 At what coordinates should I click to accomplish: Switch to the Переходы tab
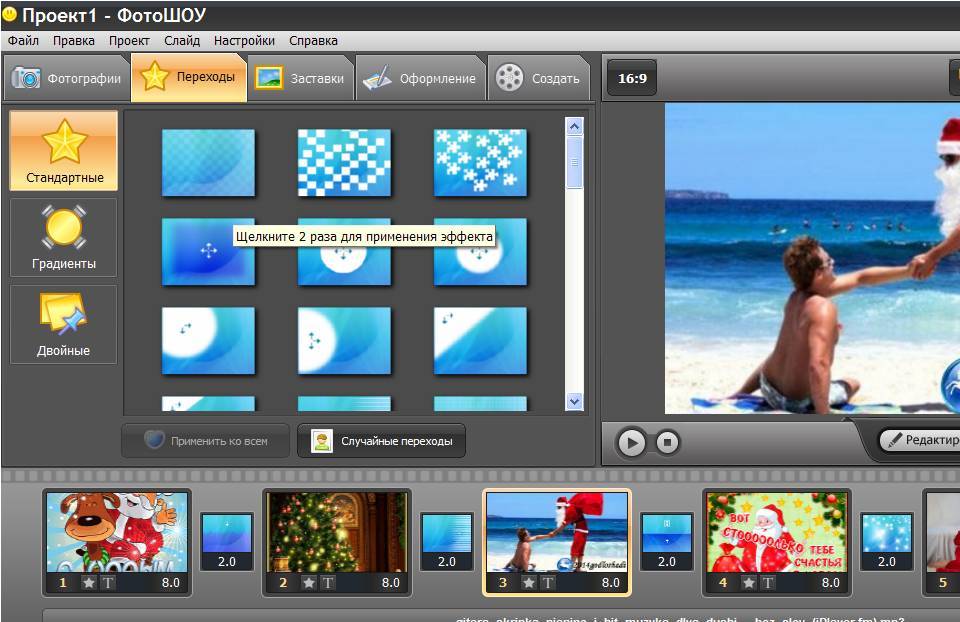189,77
